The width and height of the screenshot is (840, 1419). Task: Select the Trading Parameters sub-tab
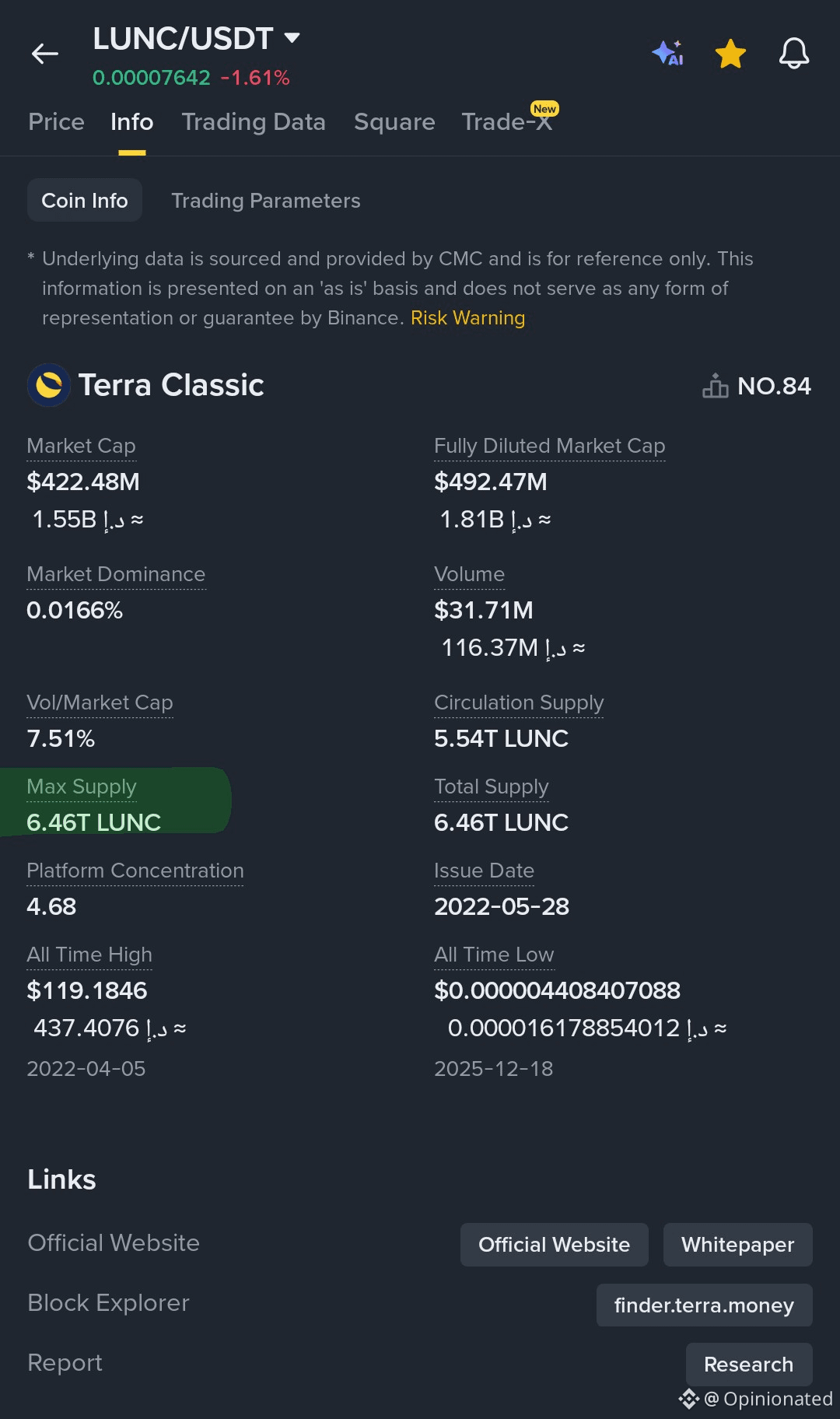click(x=265, y=201)
